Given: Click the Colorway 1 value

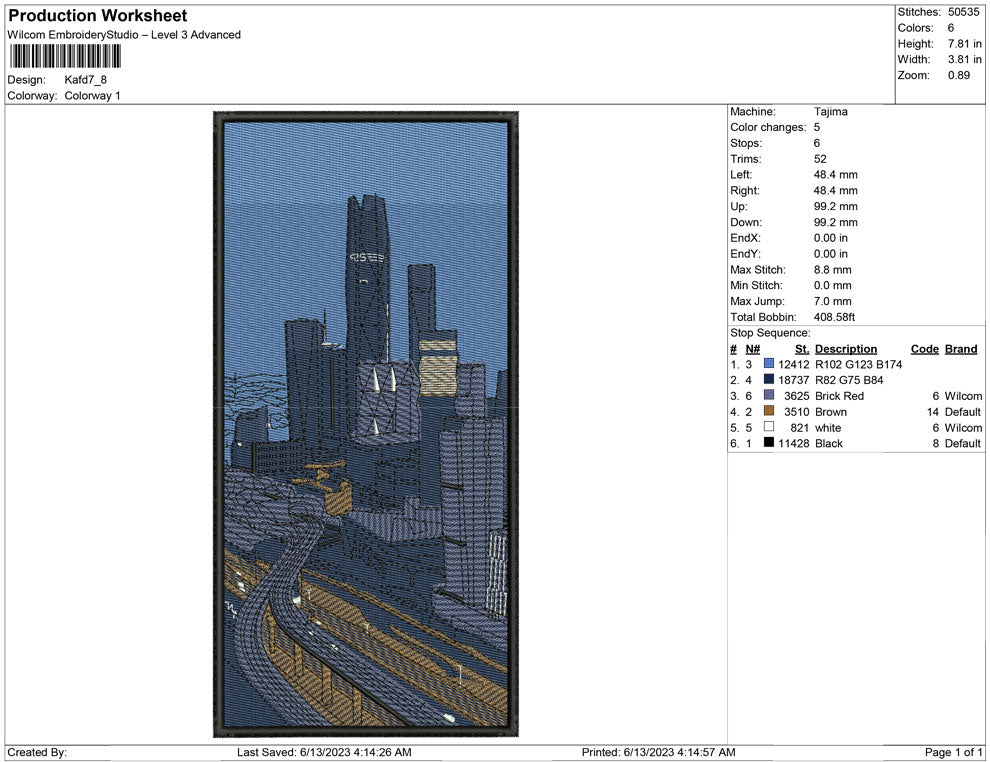Looking at the screenshot, I should (92, 96).
